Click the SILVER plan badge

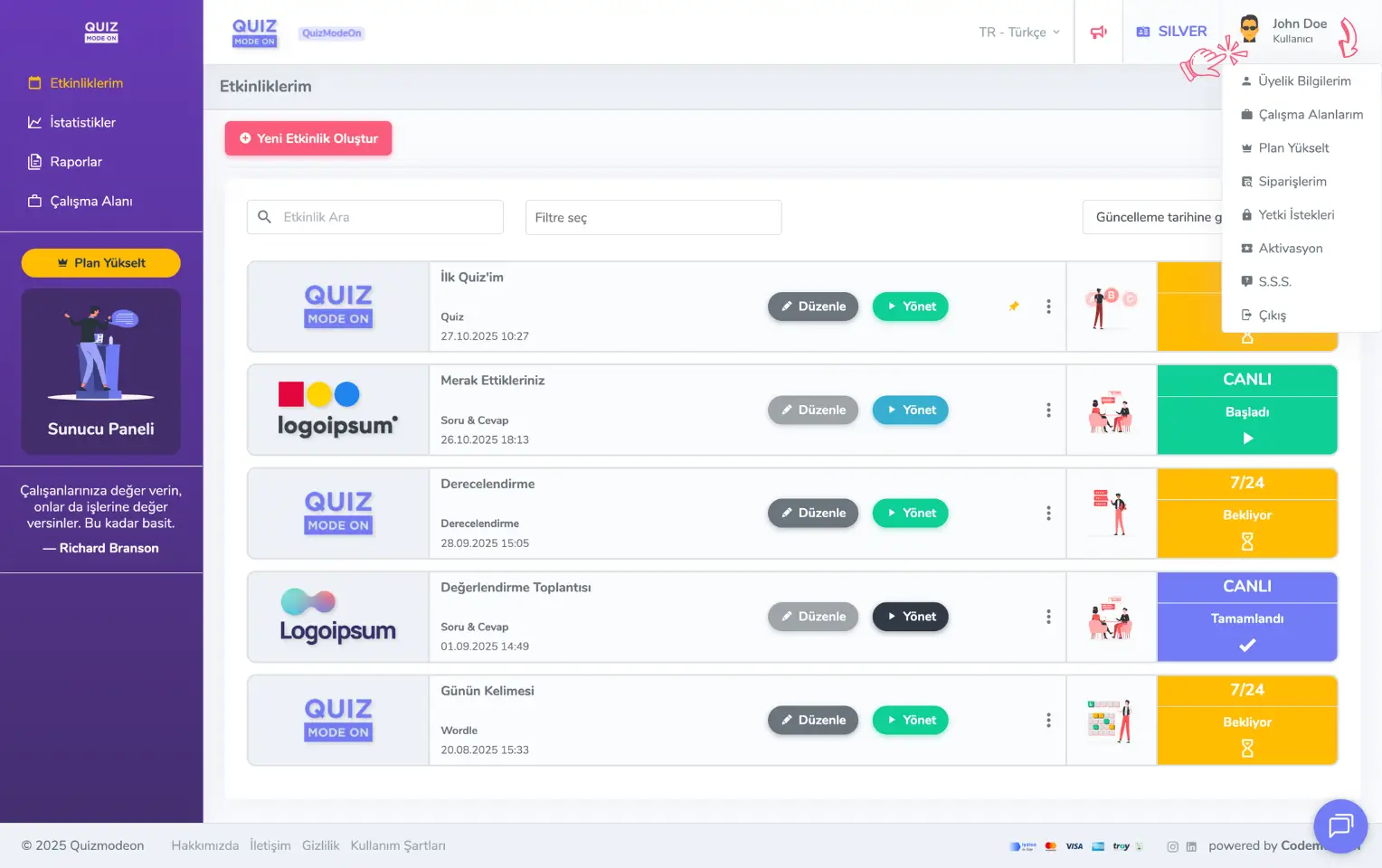(x=1171, y=32)
